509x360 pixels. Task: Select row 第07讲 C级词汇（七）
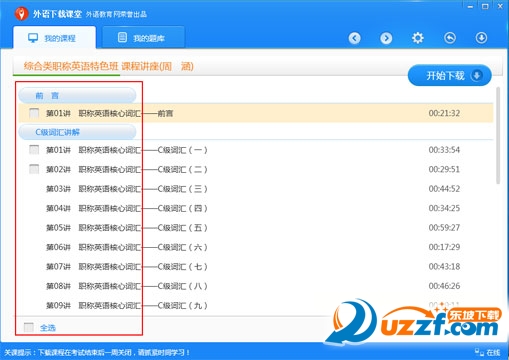pos(256,266)
